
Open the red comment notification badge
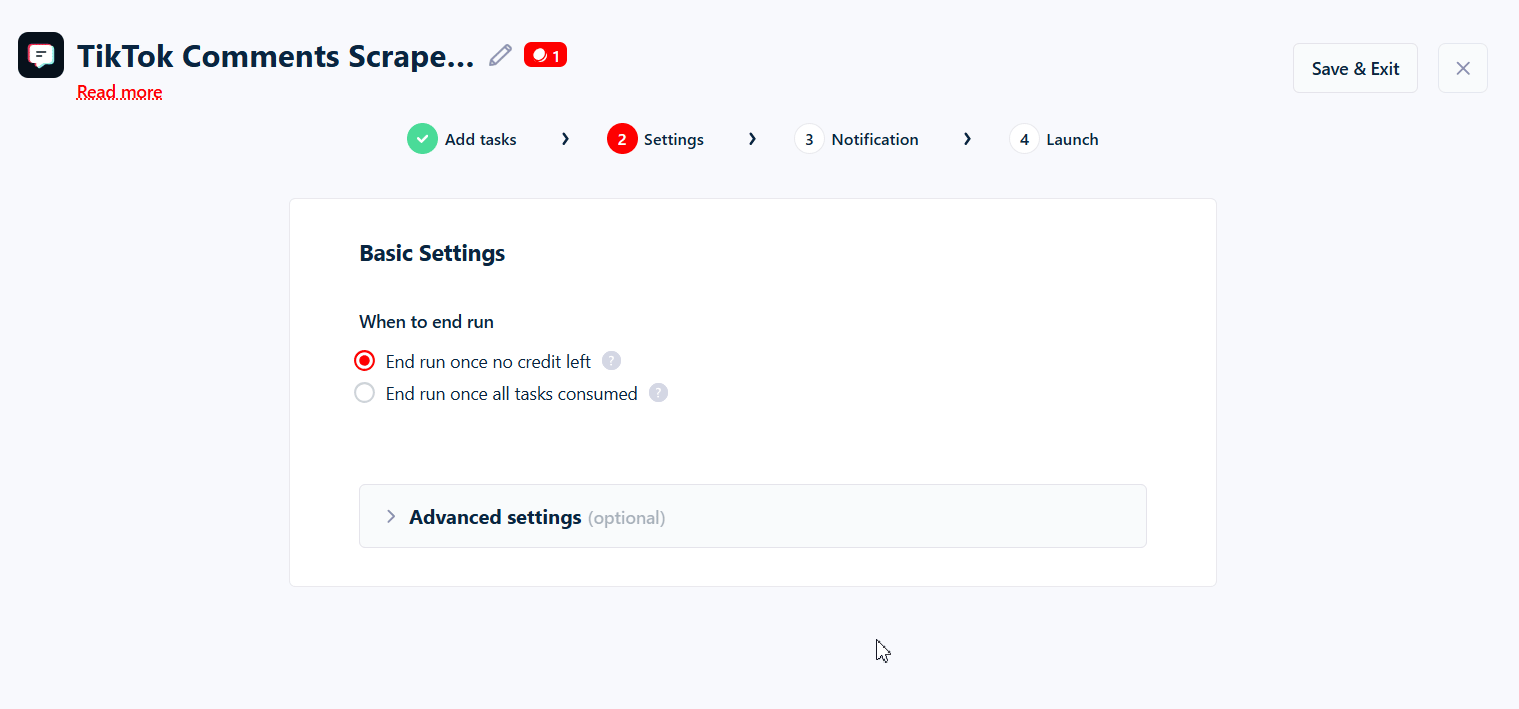pos(545,54)
